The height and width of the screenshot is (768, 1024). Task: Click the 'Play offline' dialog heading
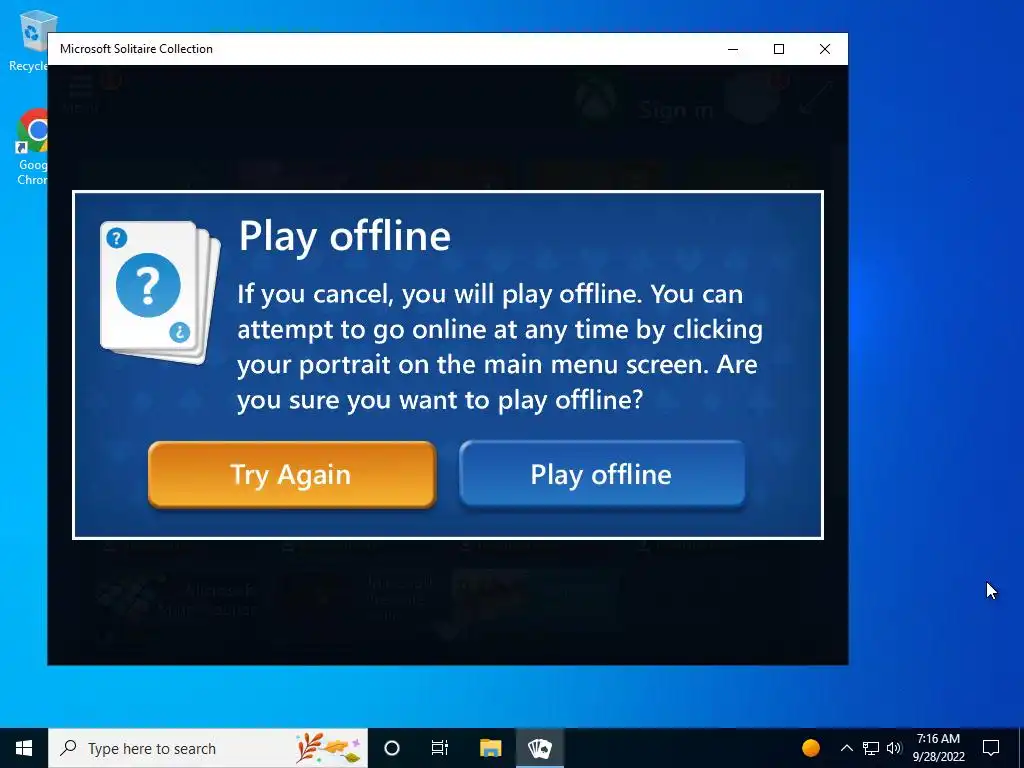345,236
